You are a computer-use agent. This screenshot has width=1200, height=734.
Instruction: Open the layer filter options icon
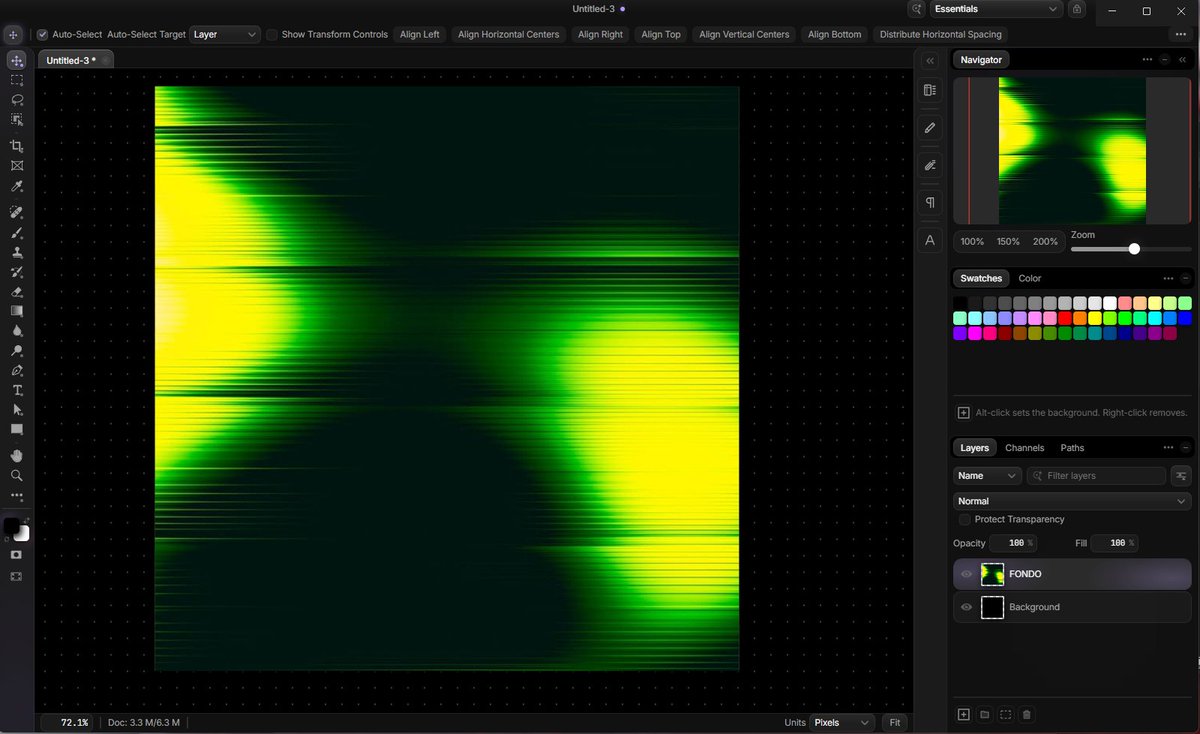pos(1182,476)
